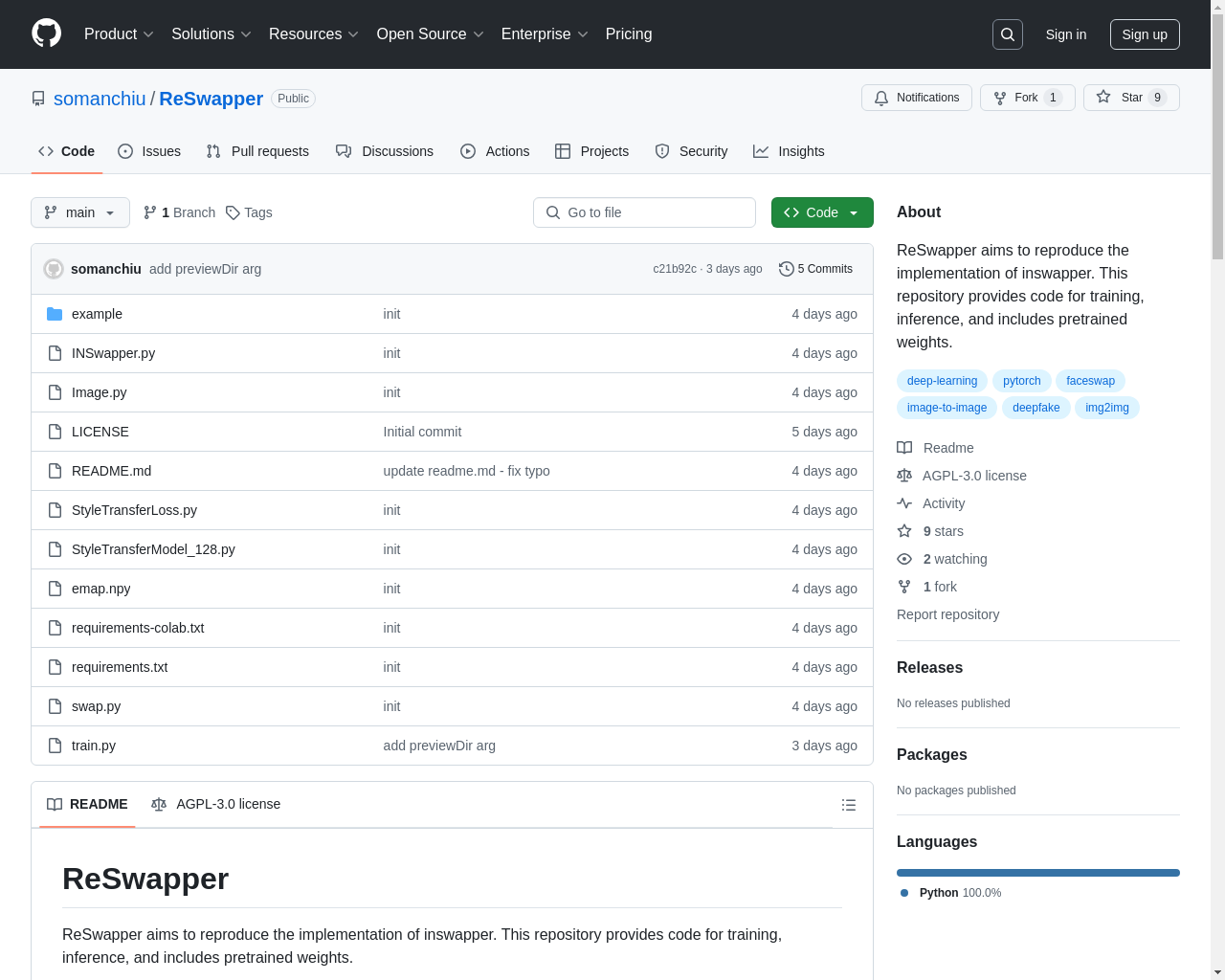
Task: Open the somanchiu owner link
Action: tap(100, 99)
